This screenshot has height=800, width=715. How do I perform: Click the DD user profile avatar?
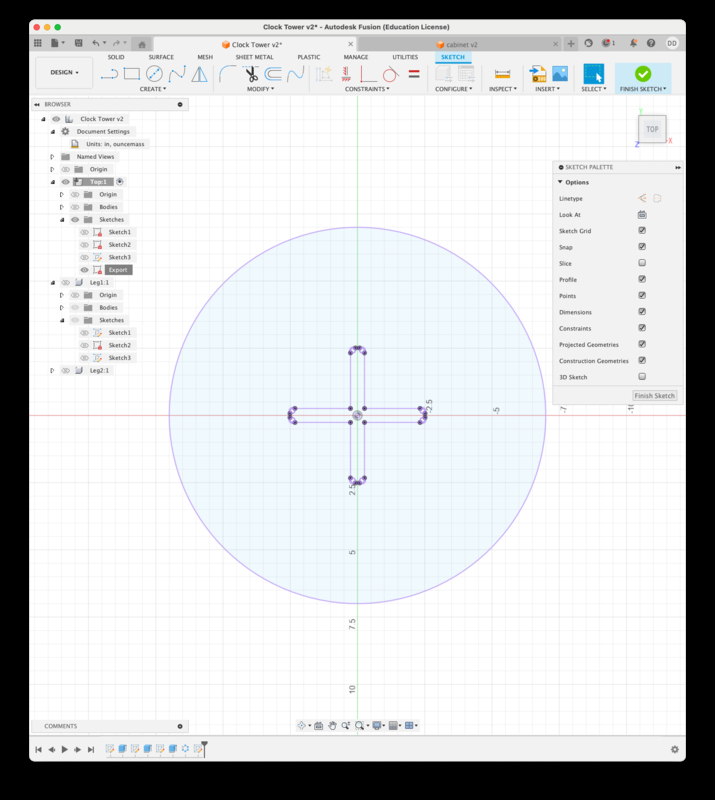[672, 43]
